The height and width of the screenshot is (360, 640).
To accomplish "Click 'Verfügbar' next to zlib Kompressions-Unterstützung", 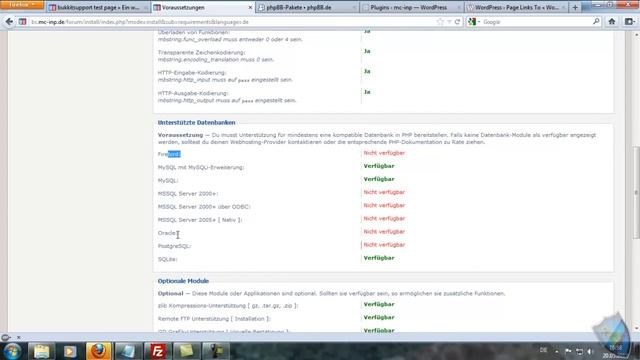I will click(379, 304).
